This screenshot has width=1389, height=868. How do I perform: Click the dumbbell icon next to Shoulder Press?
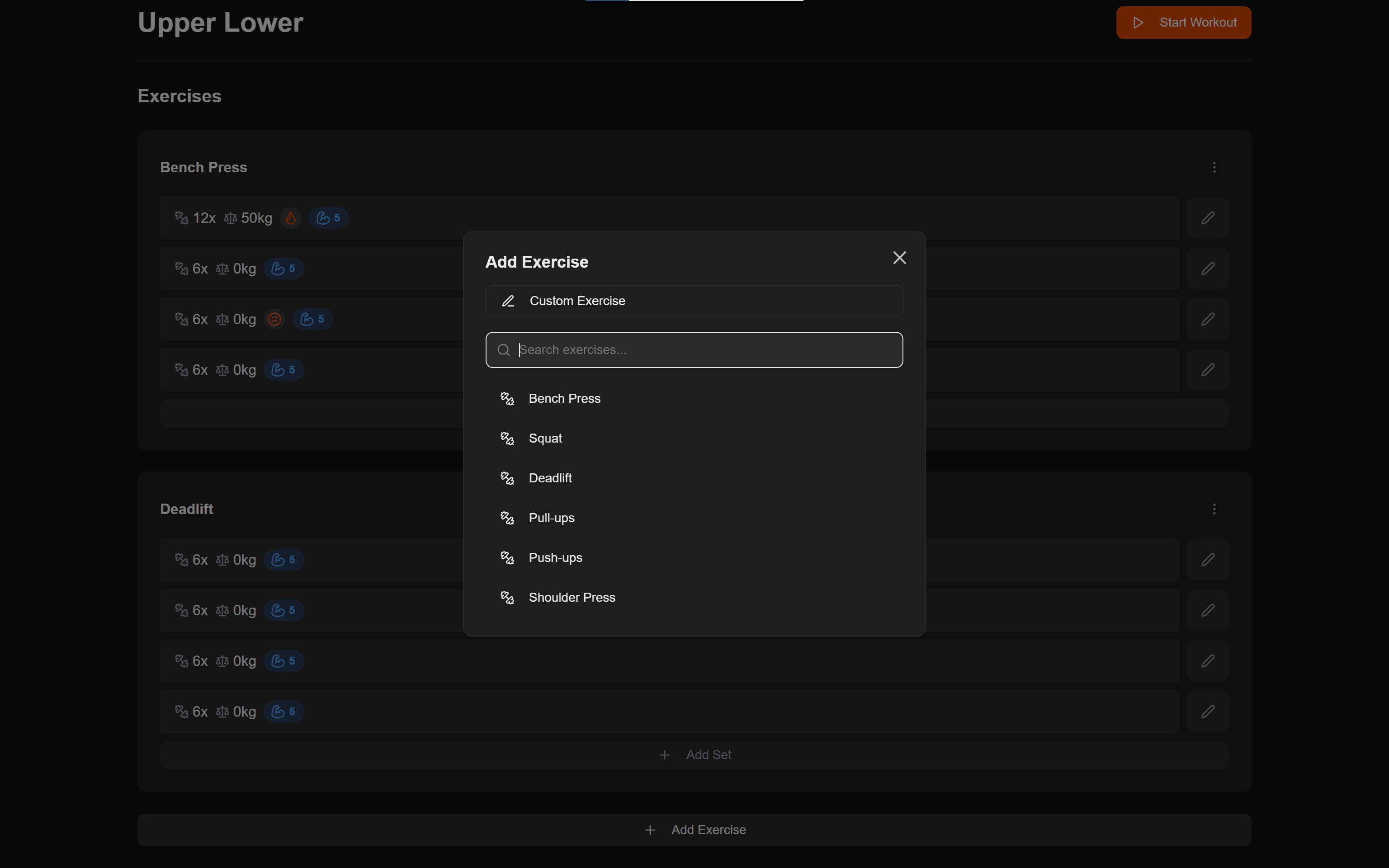click(507, 597)
